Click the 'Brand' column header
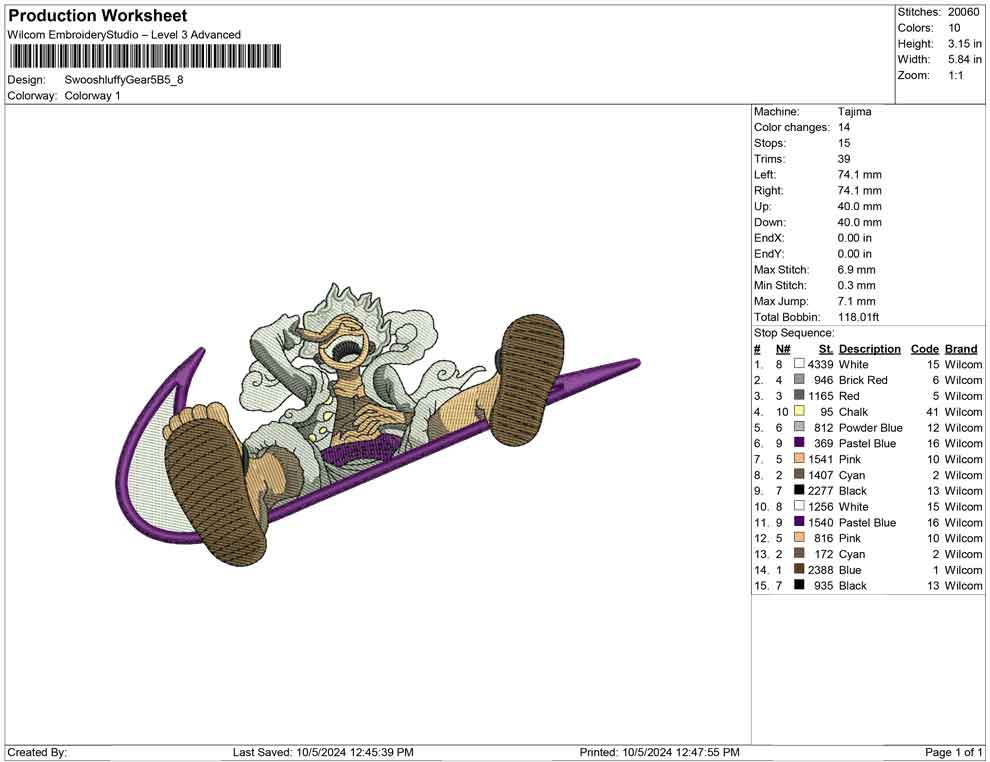Screen dimensions: 990x762 pyautogui.click(x=961, y=349)
